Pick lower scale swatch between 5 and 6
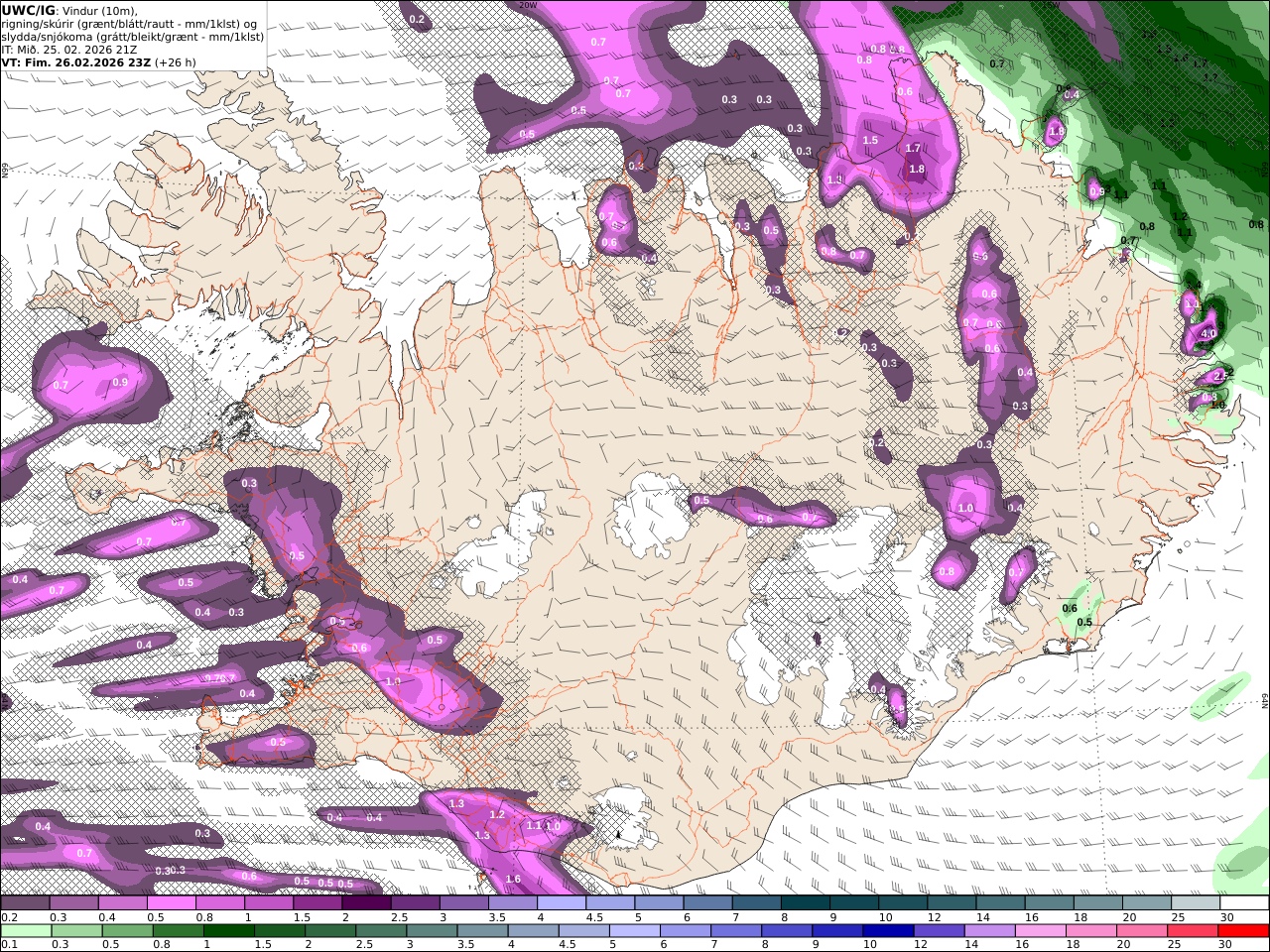 point(635,931)
